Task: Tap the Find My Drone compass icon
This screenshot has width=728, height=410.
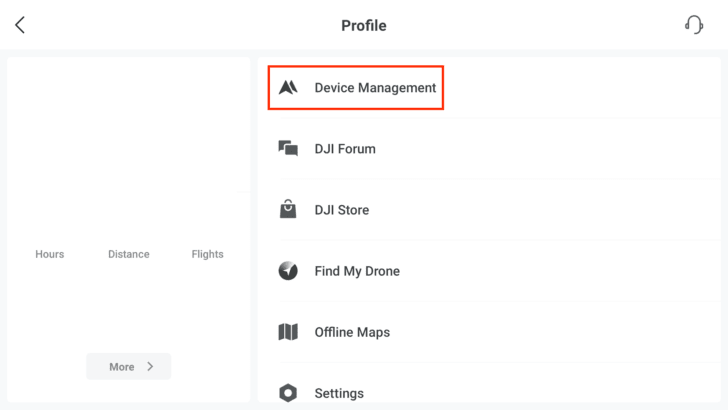Action: [288, 271]
